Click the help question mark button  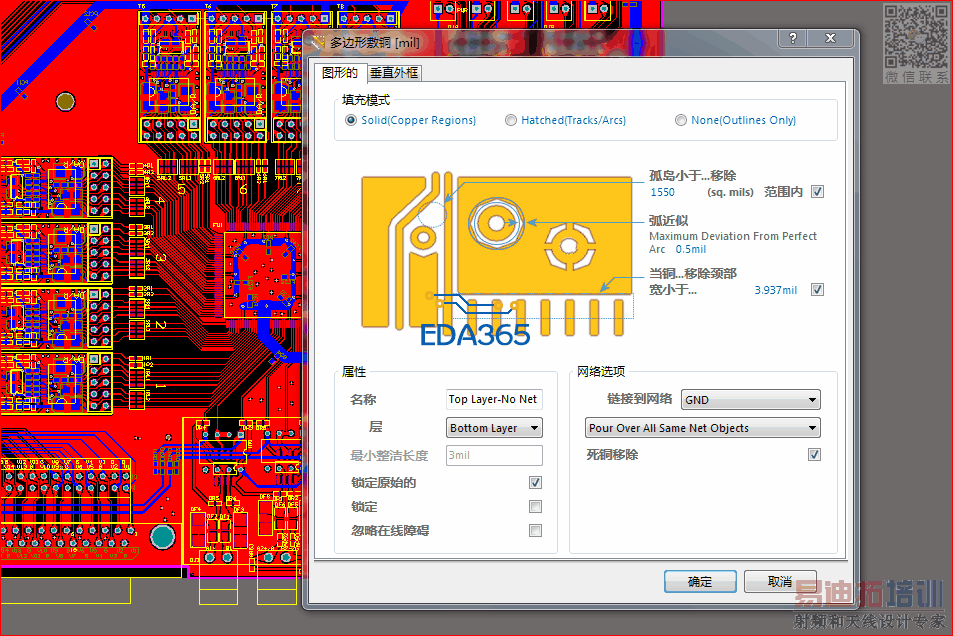point(793,38)
